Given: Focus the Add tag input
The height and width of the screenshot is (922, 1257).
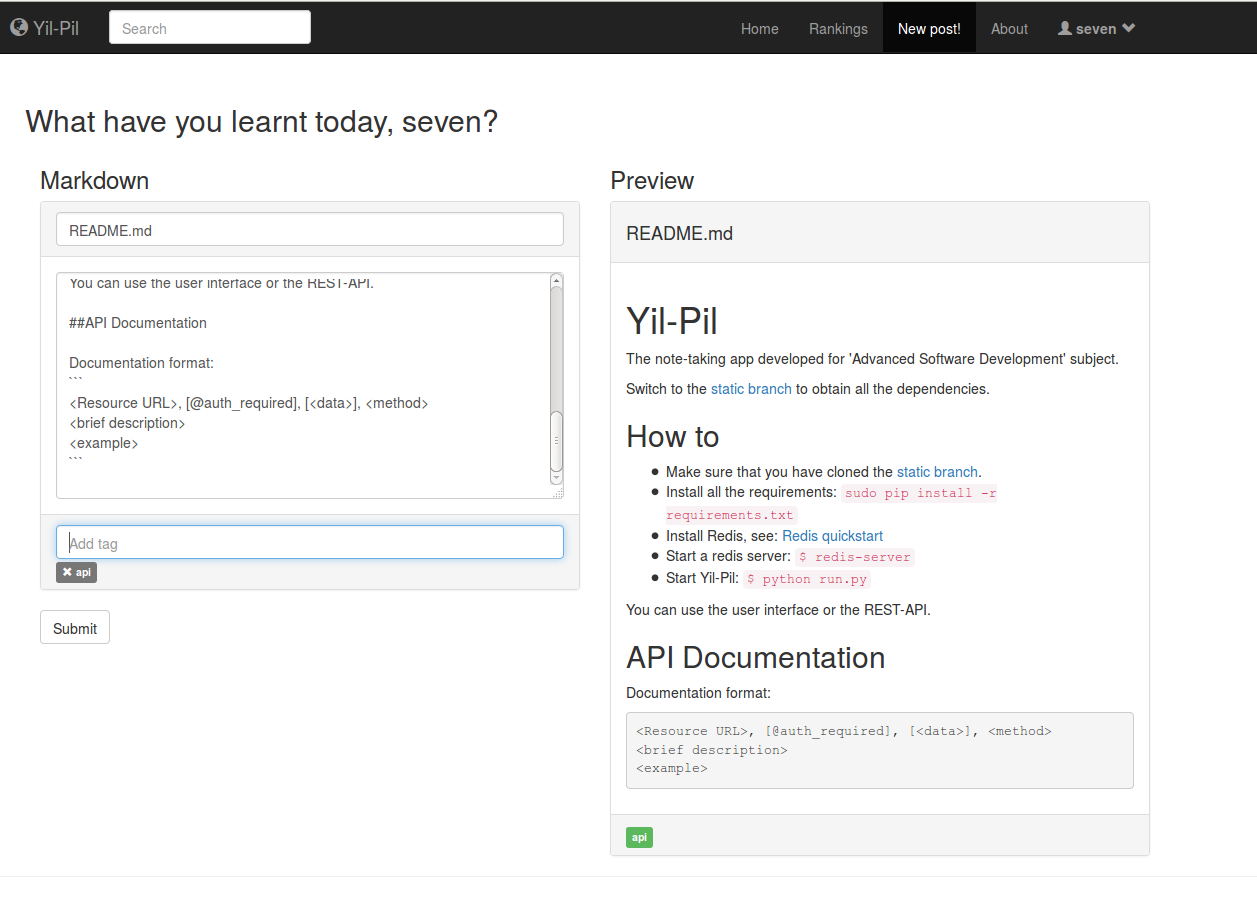Looking at the screenshot, I should 310,542.
